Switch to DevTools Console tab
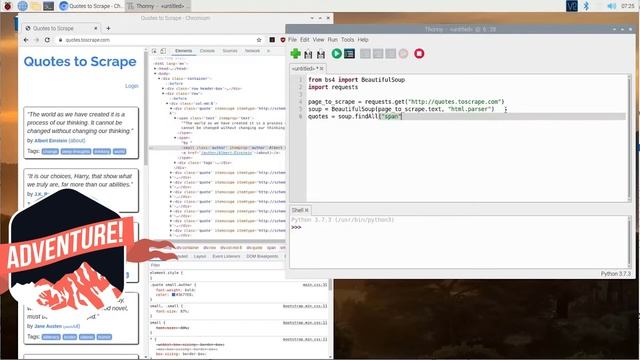Screen dimensions: 640x360 tap(207, 51)
